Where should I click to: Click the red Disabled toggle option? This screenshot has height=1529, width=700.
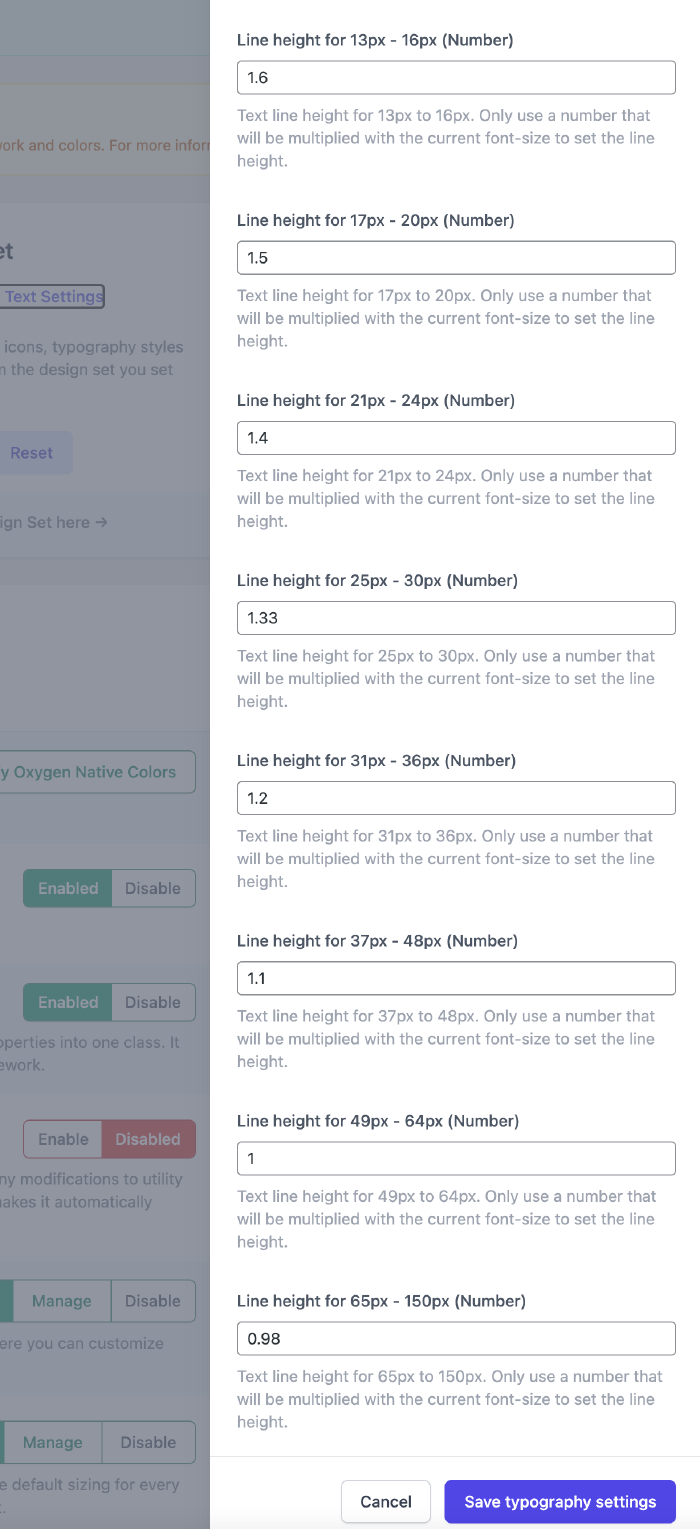[148, 1139]
